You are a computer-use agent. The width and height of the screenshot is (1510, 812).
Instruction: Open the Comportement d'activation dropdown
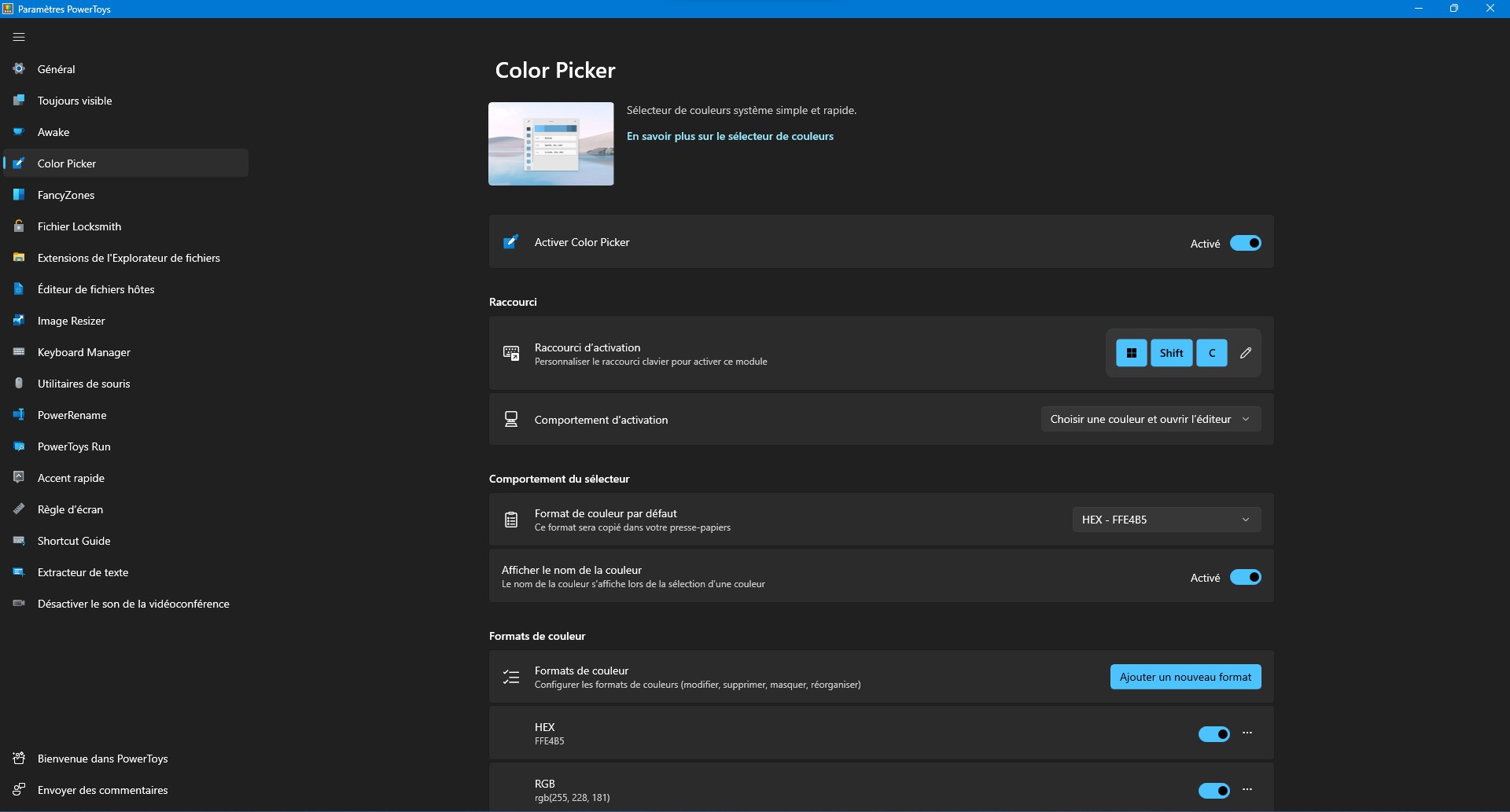(x=1151, y=419)
